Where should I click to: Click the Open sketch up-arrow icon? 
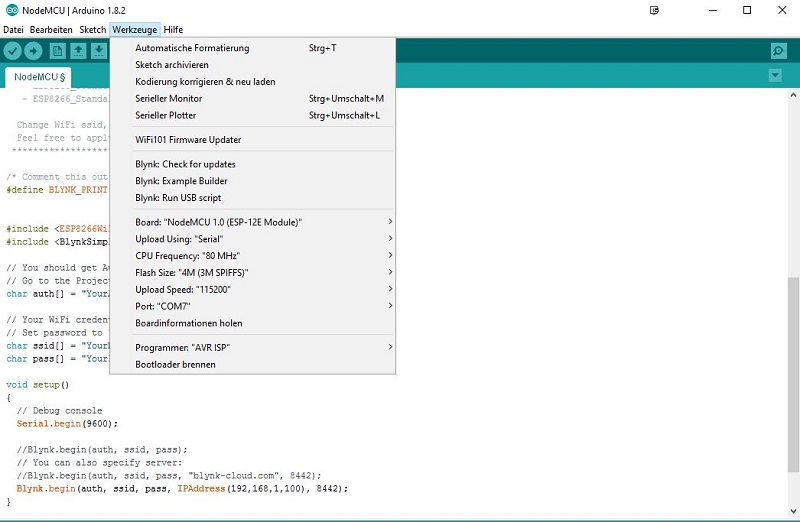(x=78, y=51)
